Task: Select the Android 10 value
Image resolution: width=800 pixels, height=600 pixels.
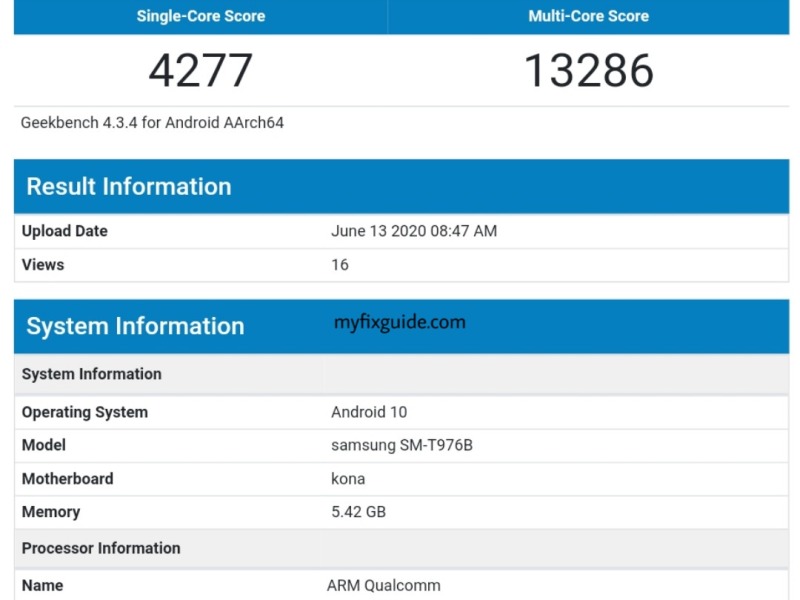Action: point(369,412)
